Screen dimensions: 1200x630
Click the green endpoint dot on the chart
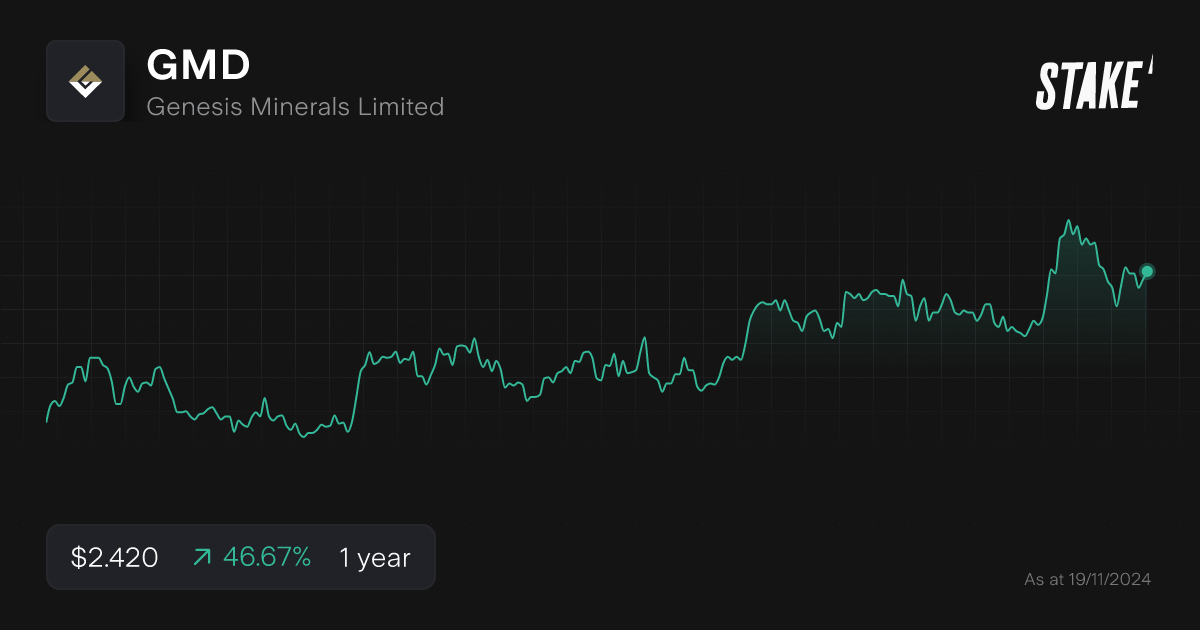point(1146,270)
